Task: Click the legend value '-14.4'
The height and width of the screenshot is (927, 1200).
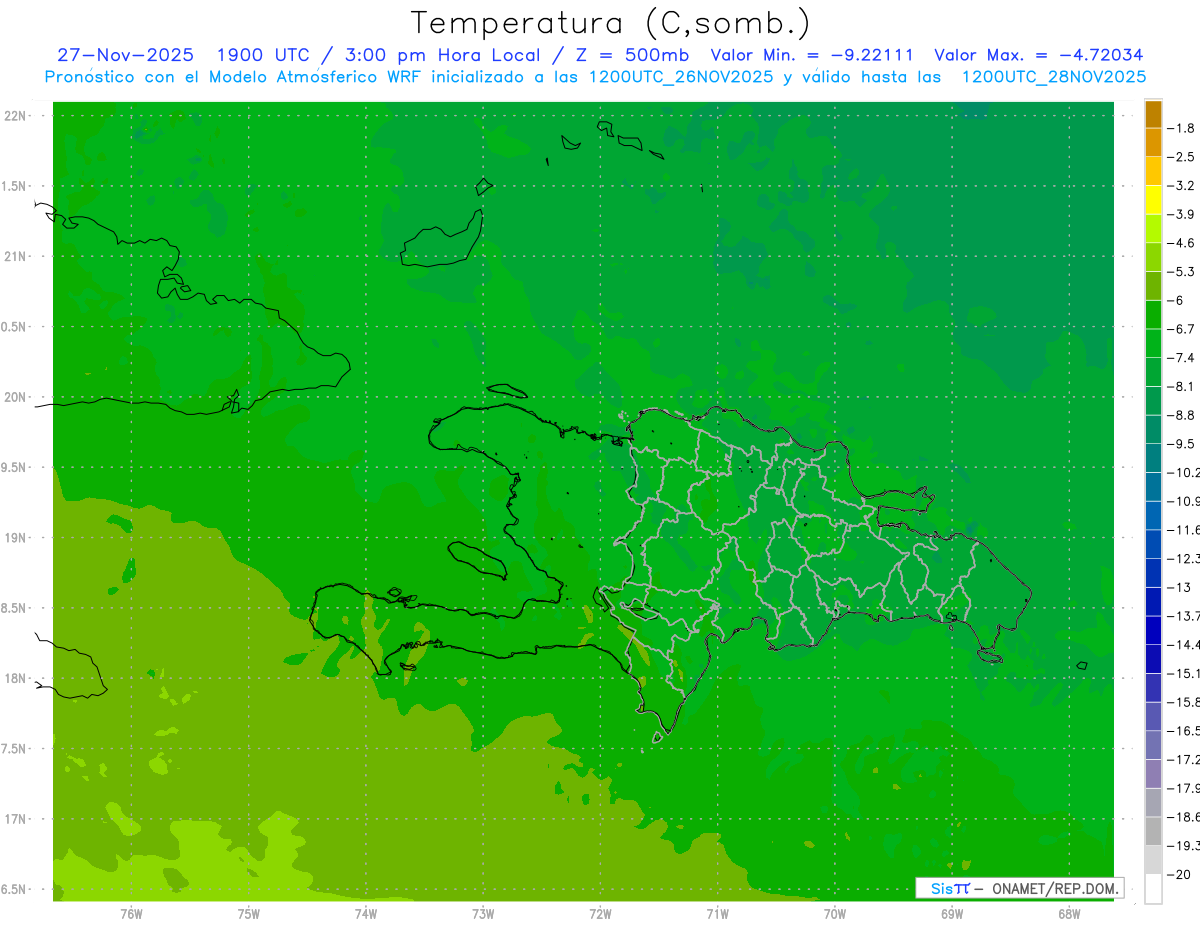Action: coord(1182,644)
